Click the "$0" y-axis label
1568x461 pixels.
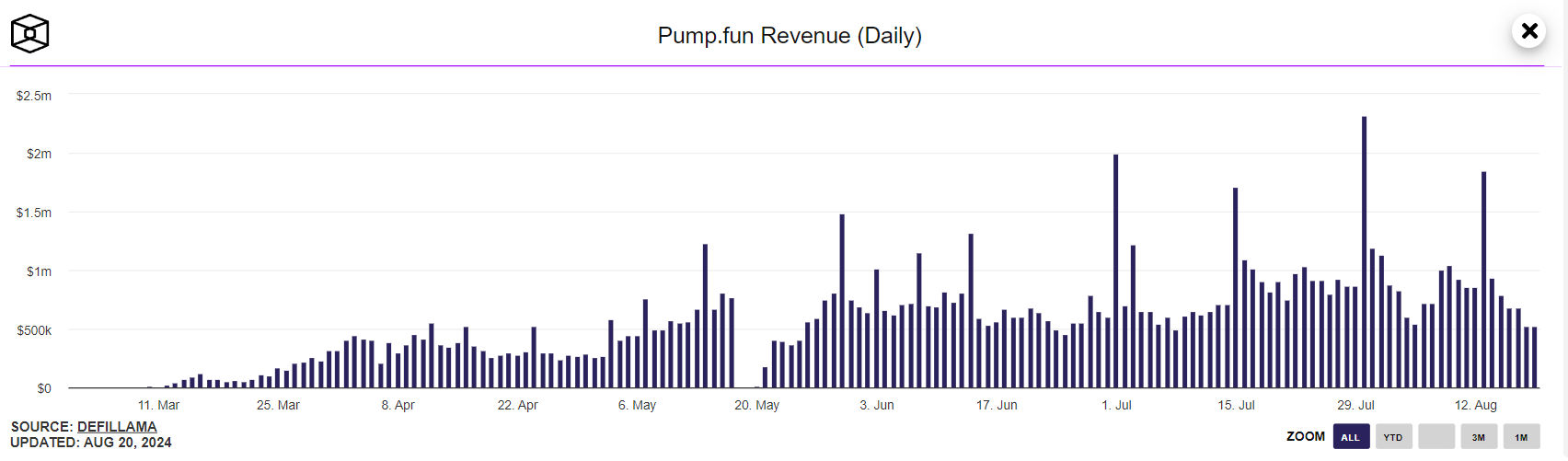pos(44,388)
